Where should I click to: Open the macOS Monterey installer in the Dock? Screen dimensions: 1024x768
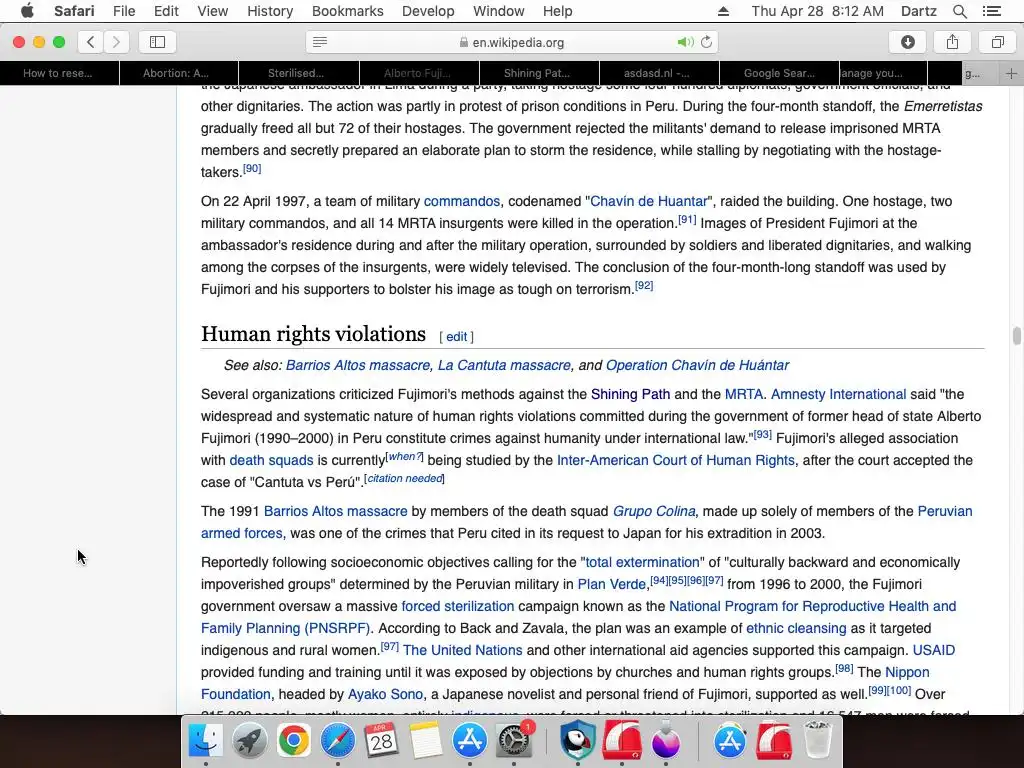665,742
